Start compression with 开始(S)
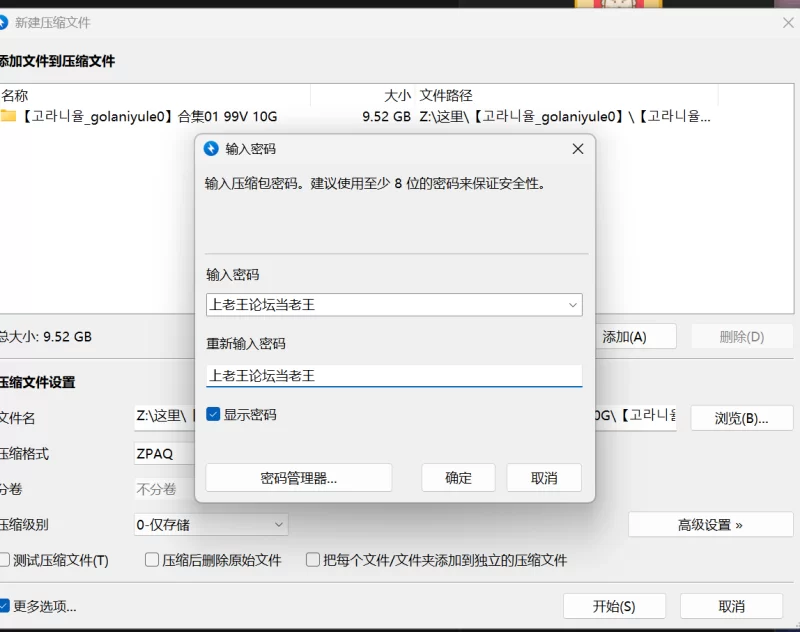800x632 pixels. tap(614, 606)
